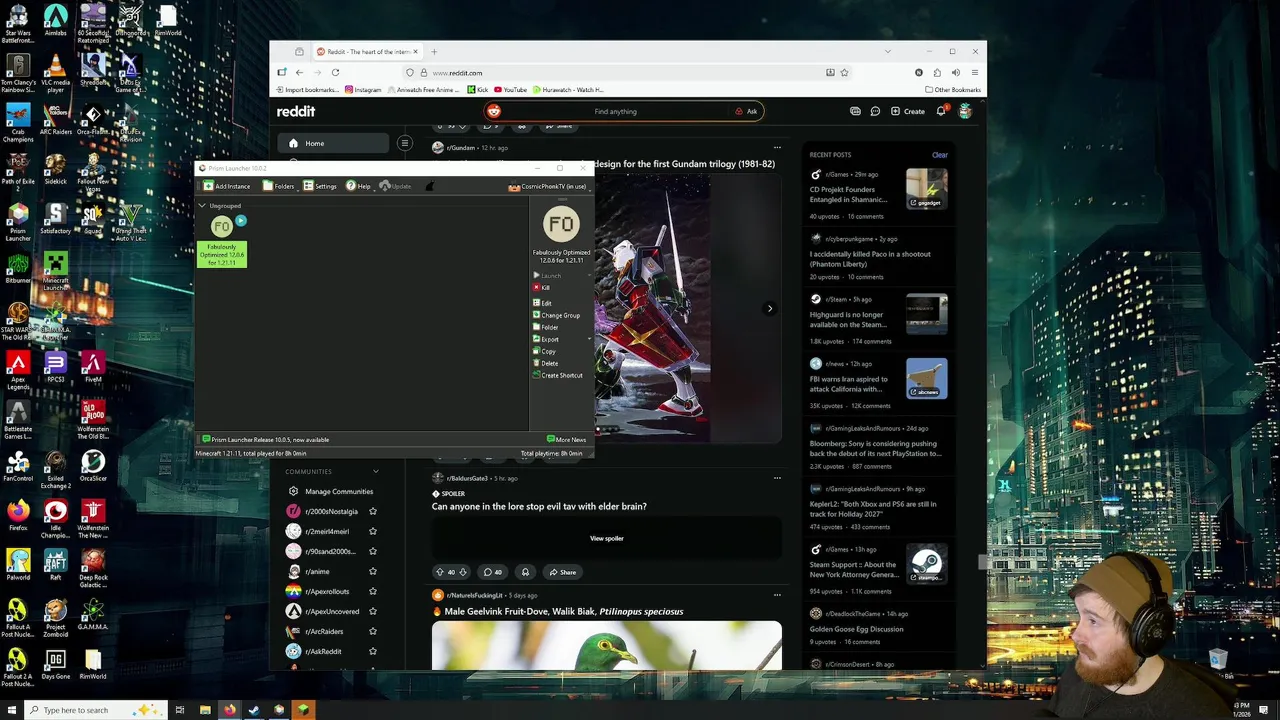Click the cat icon in Prism toolbar
Viewport: 1280px width, 720px height.
pyautogui.click(x=430, y=186)
